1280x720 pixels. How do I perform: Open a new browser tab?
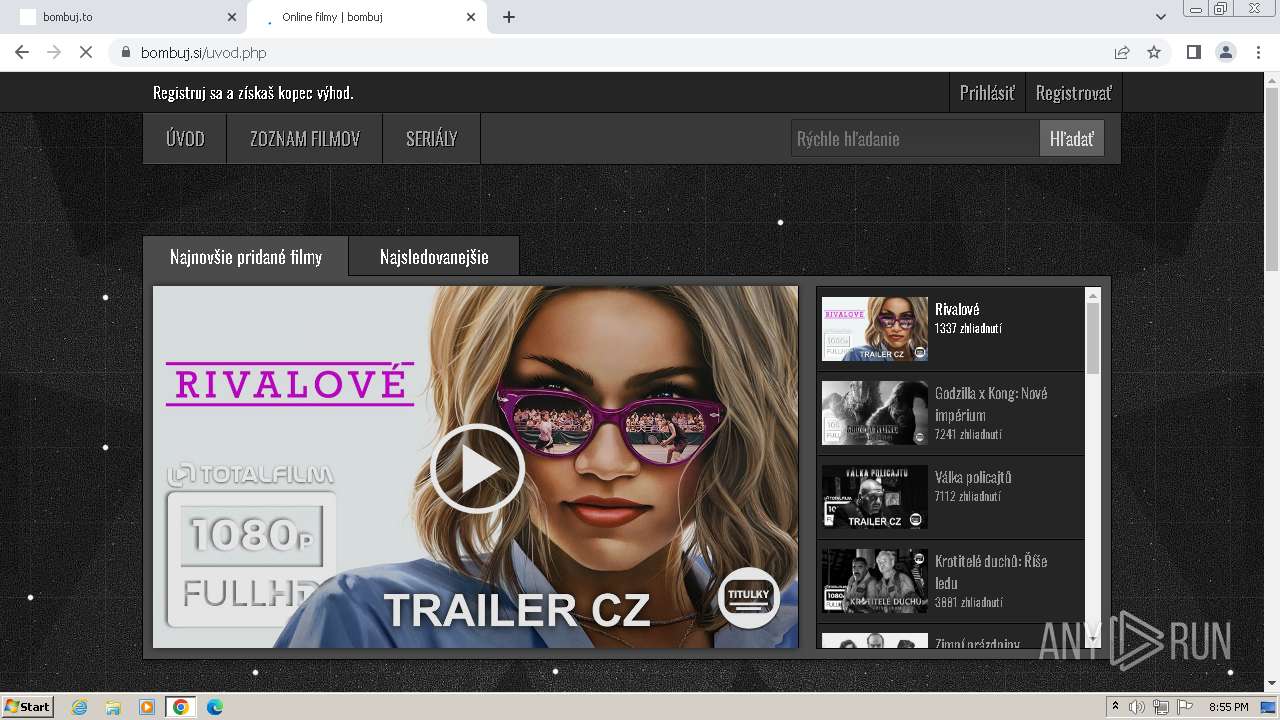click(x=509, y=17)
